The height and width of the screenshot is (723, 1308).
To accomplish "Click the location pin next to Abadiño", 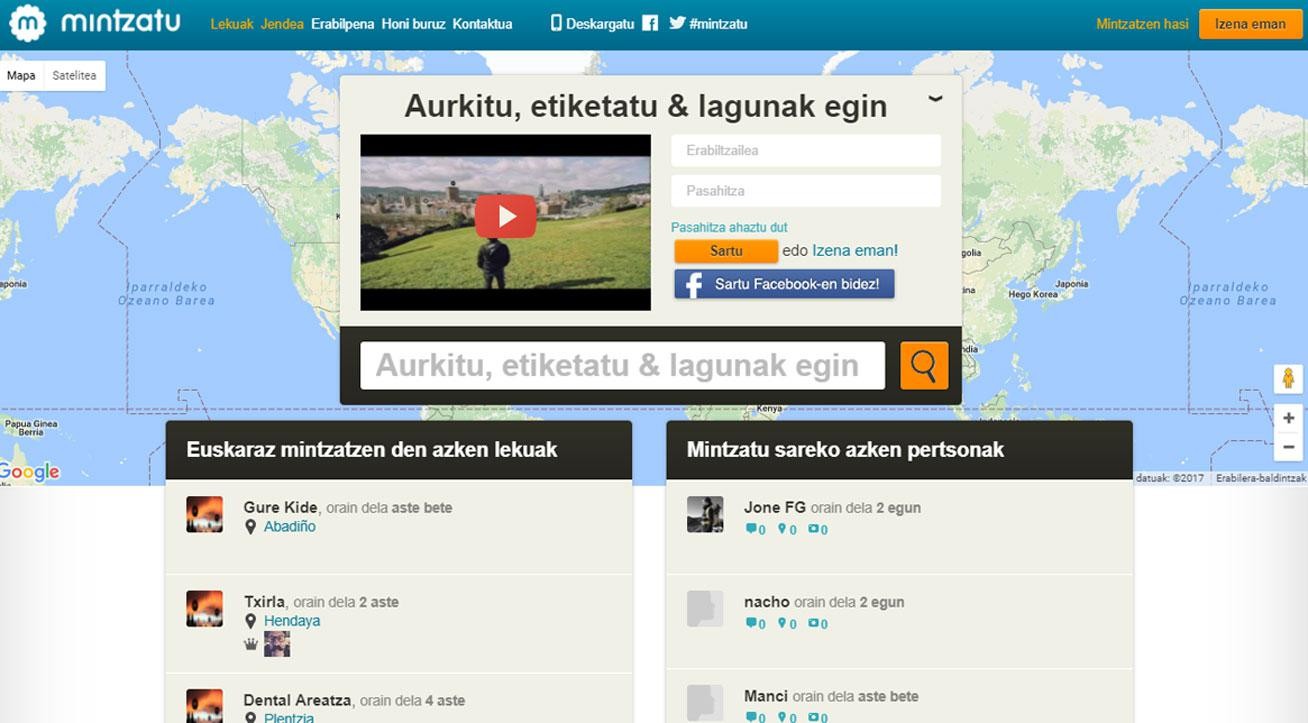I will (250, 527).
